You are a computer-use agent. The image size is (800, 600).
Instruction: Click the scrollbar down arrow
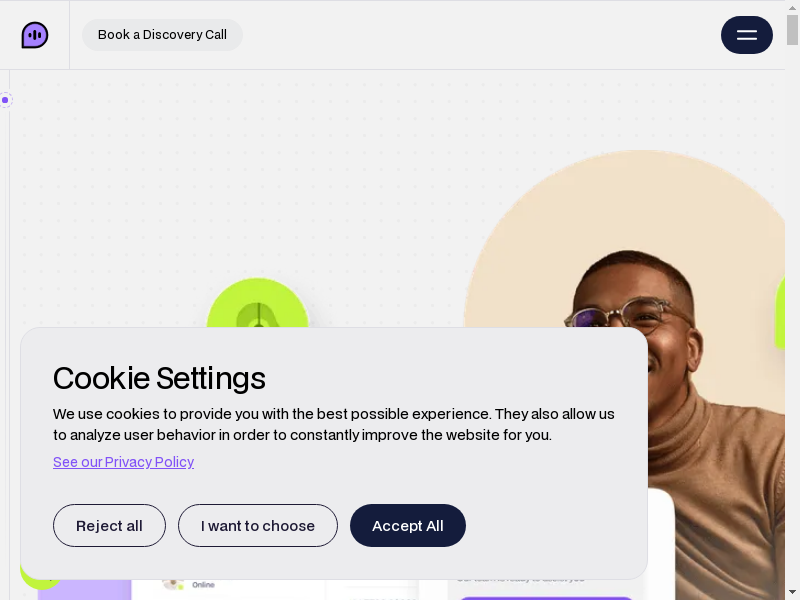pos(792,591)
